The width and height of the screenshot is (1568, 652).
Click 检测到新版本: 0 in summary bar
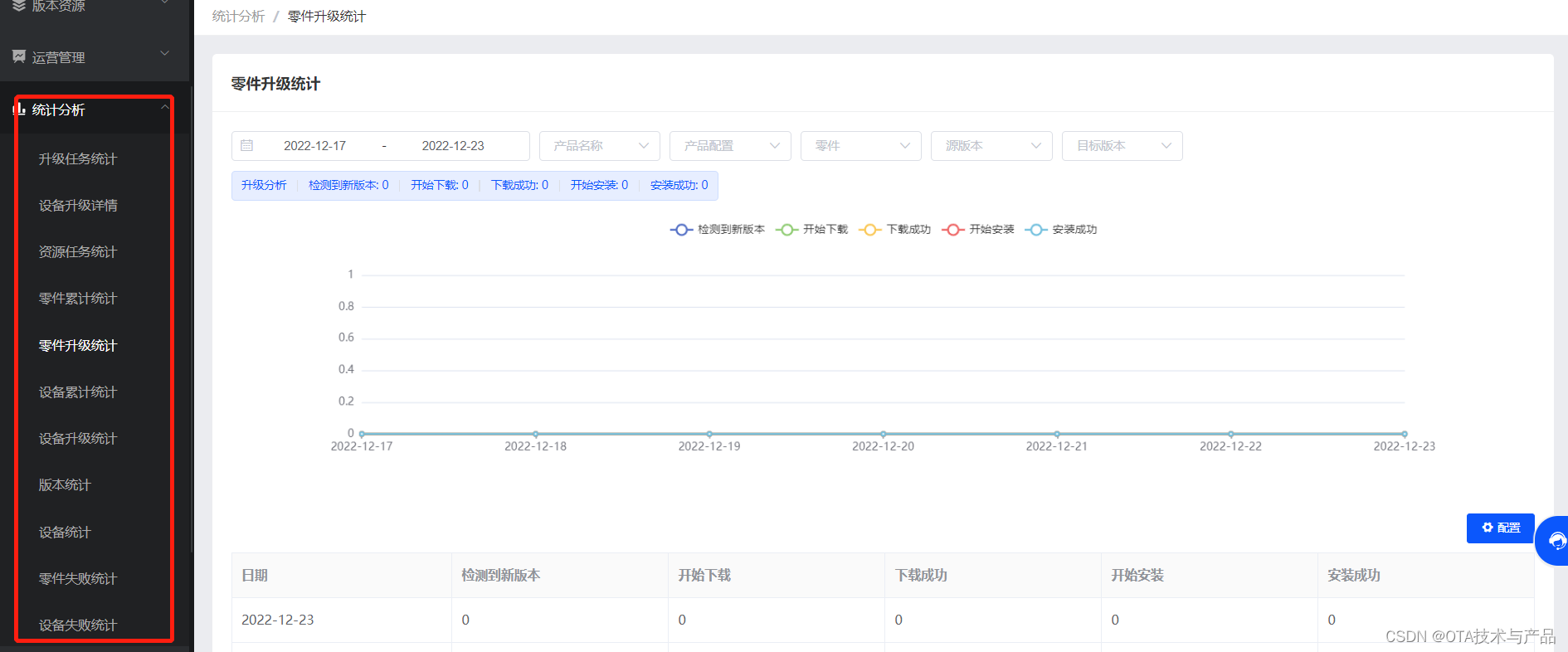(x=348, y=186)
